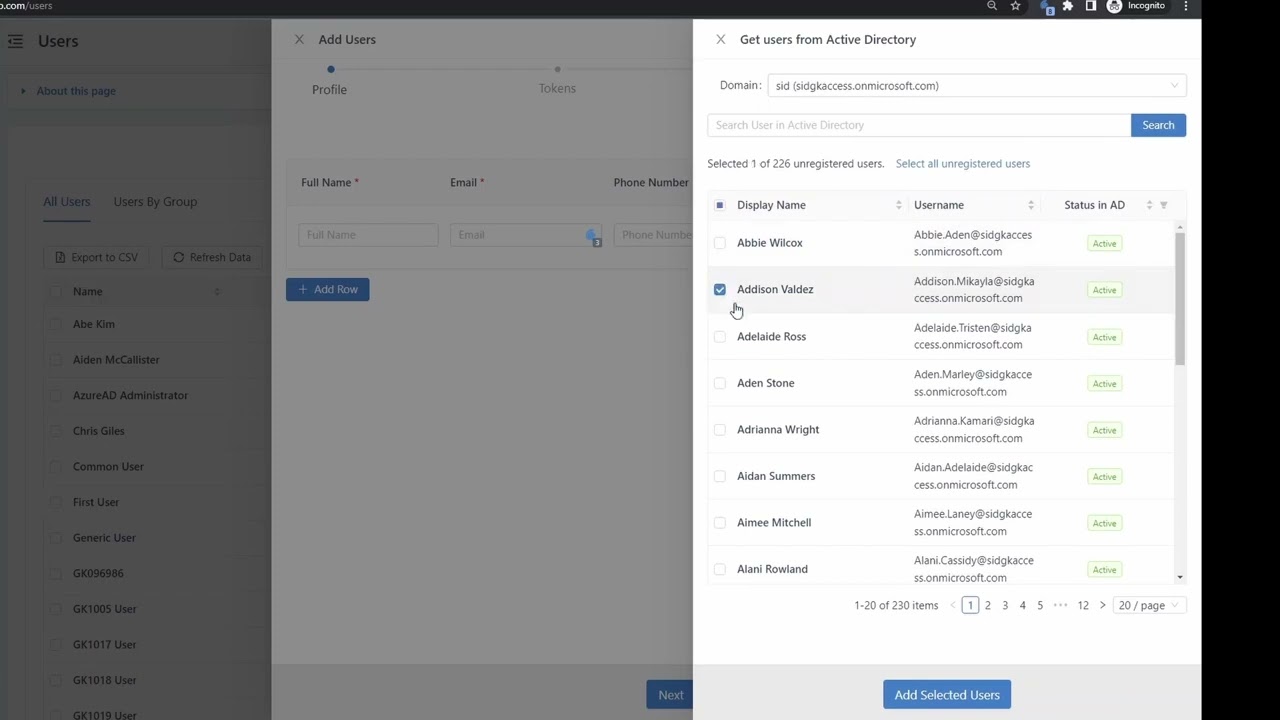1280x720 pixels.
Task: Close the Get users from Active Directory panel
Action: 721,40
